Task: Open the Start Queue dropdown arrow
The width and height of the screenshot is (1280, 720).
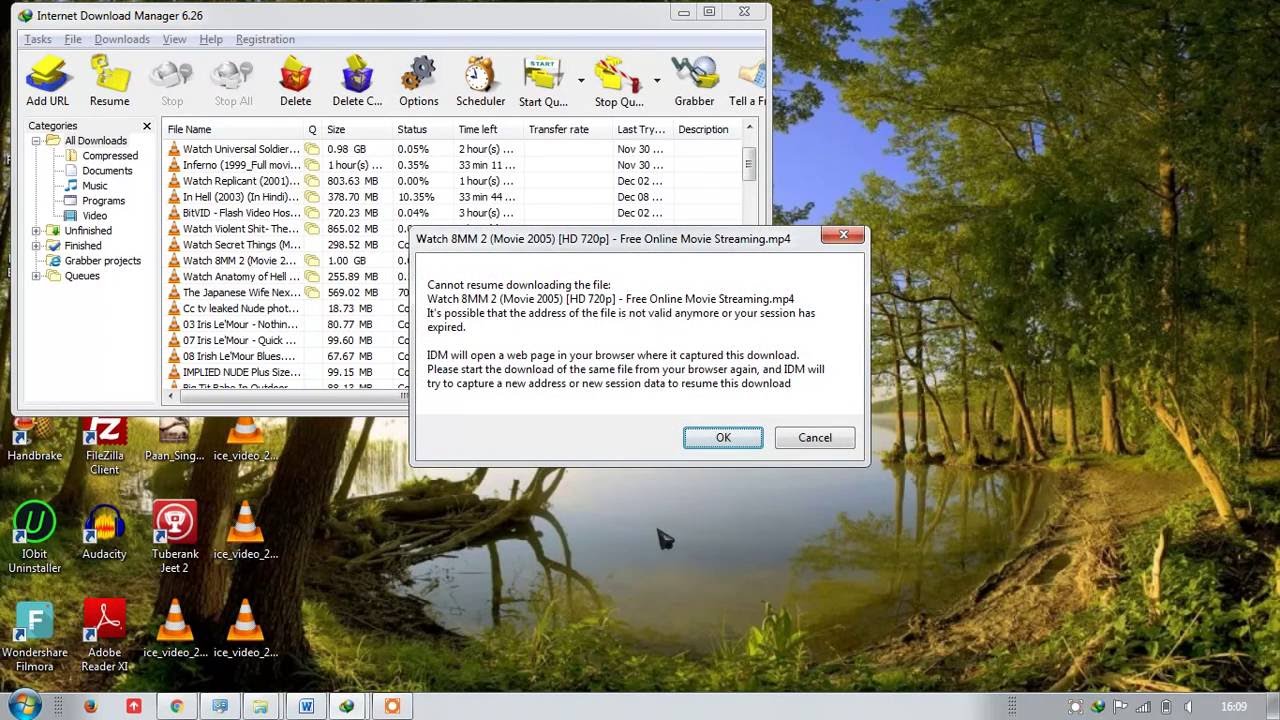Action: click(x=581, y=80)
